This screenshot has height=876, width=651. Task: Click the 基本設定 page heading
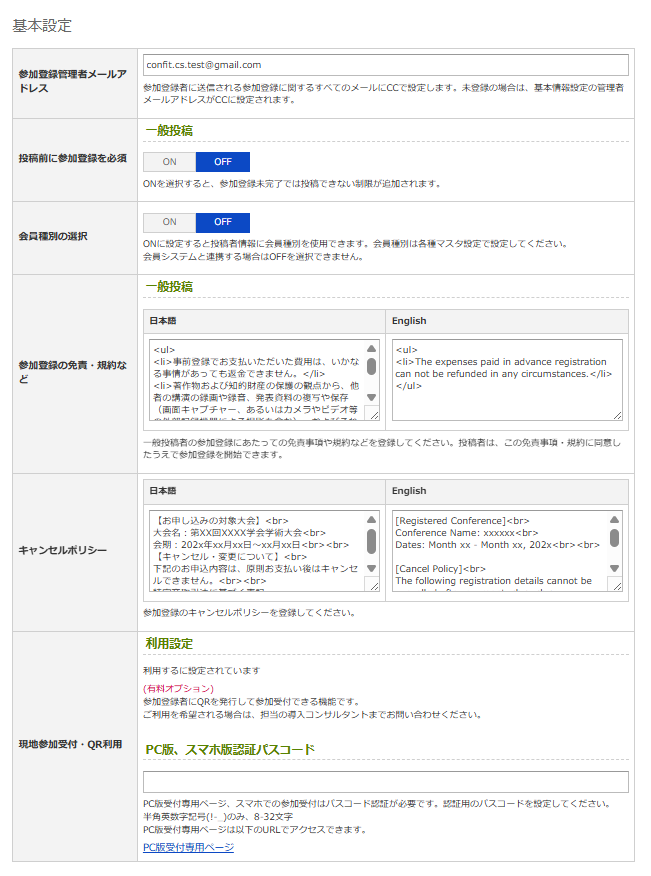pos(42,26)
